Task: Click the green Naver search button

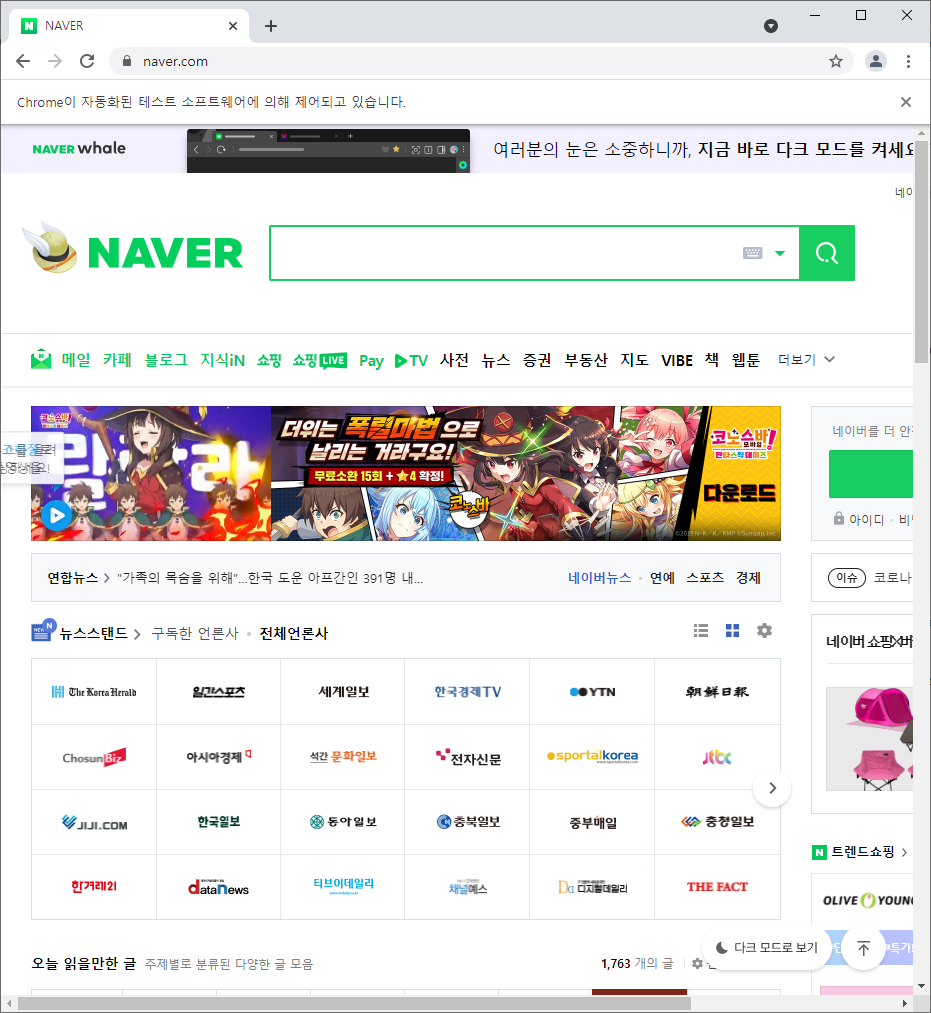Action: 826,253
